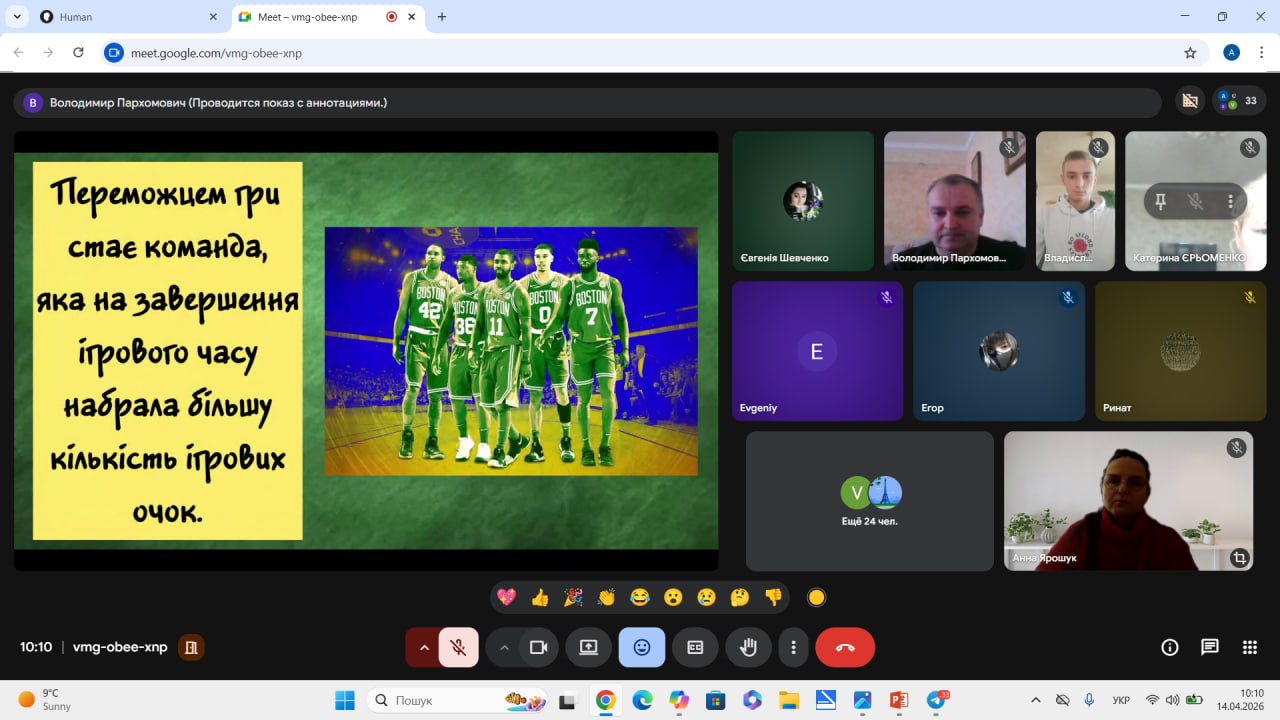Open the in-call chat panel
Image resolution: width=1280 pixels, height=720 pixels.
point(1210,647)
